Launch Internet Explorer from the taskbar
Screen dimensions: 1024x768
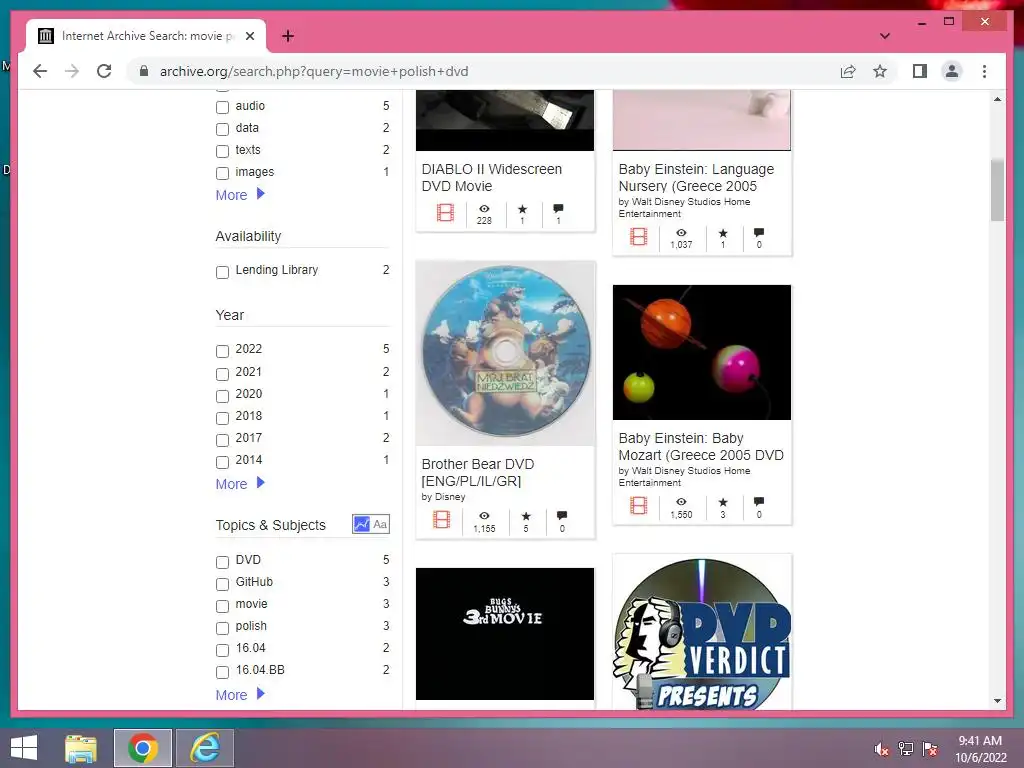[x=205, y=748]
